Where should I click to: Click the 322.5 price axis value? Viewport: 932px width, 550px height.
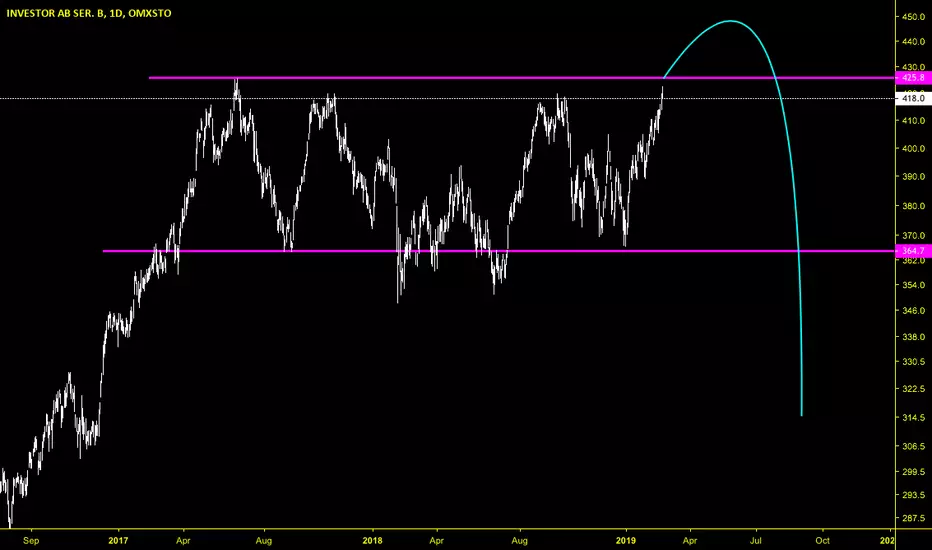[x=914, y=389]
